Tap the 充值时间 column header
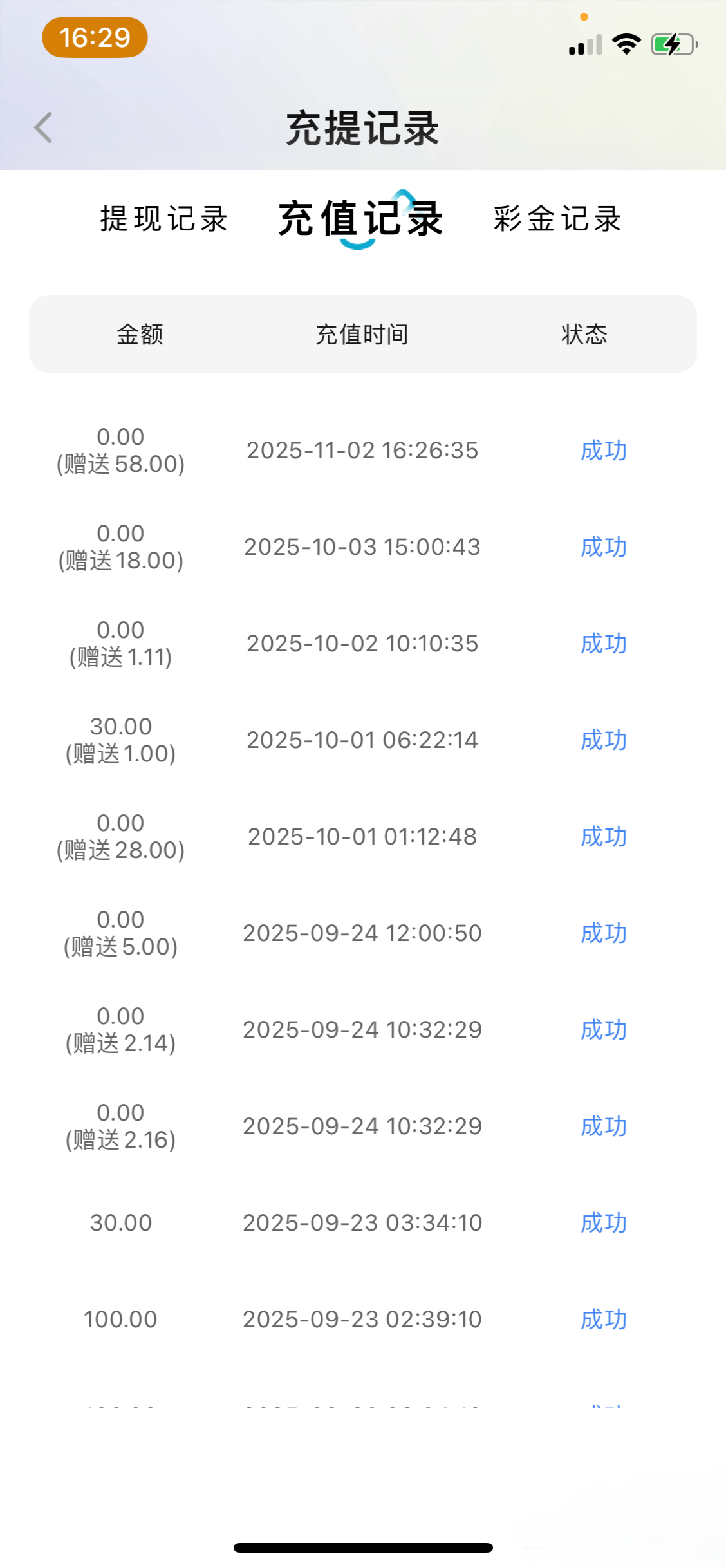The width and height of the screenshot is (726, 1568). coord(362,334)
